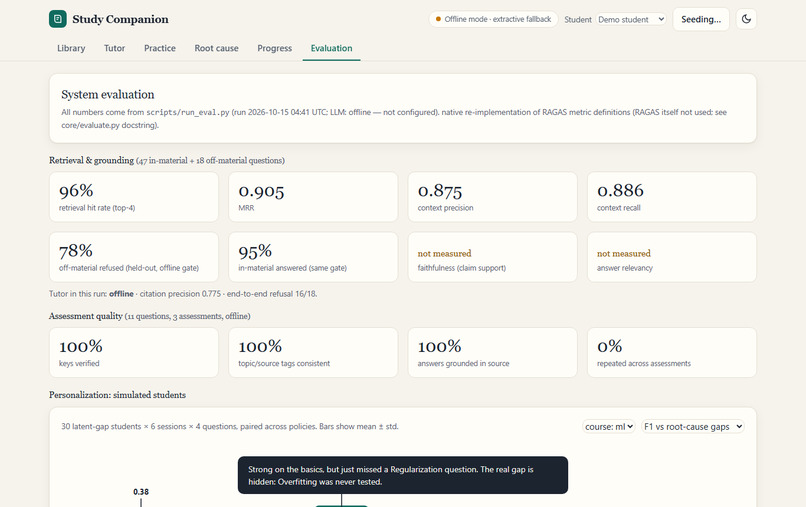Open the F1 vs root-cause gaps dropdown

coord(692,426)
